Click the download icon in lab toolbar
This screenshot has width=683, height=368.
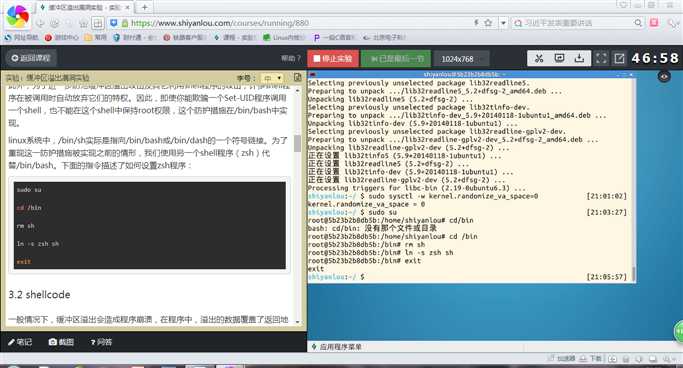tap(579, 58)
